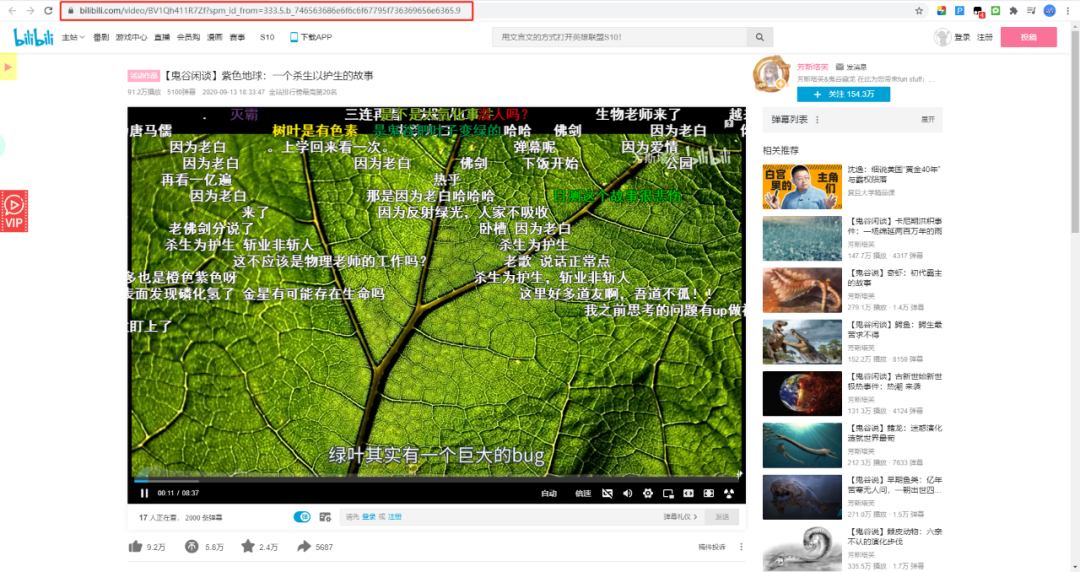Viewport: 1080px width, 572px height.
Task: Click the radiation-shaped icon in player bar
Action: tap(729, 493)
